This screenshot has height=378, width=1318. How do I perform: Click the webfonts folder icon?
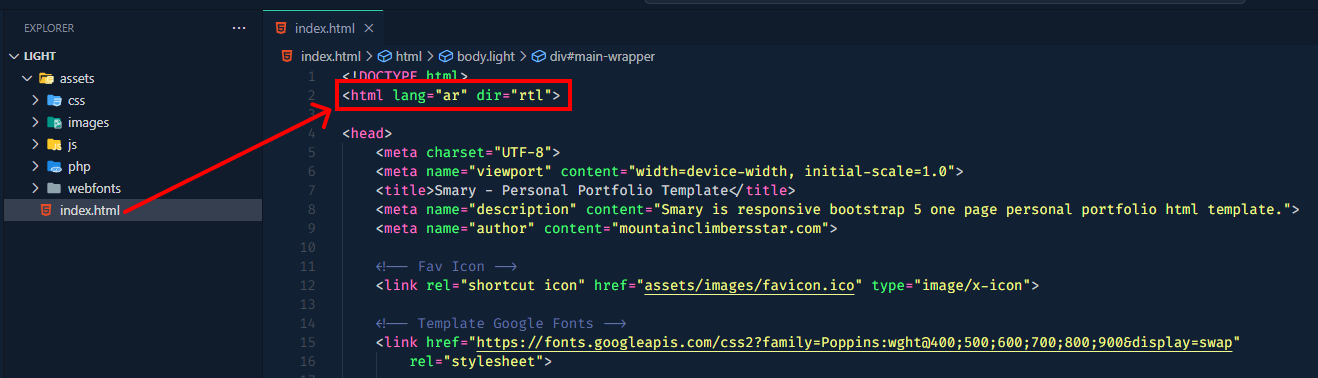click(55, 188)
